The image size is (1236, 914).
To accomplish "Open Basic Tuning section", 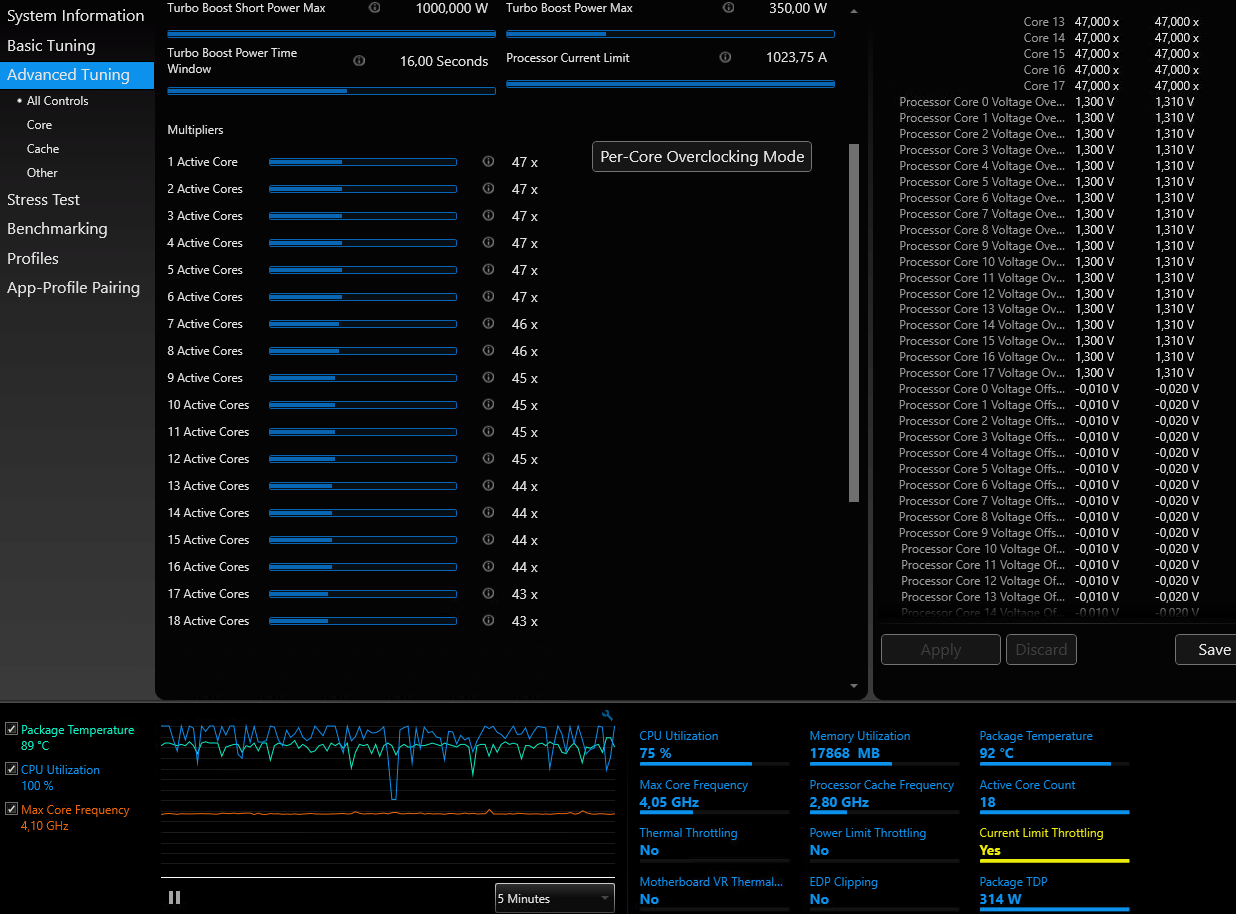I will [51, 45].
